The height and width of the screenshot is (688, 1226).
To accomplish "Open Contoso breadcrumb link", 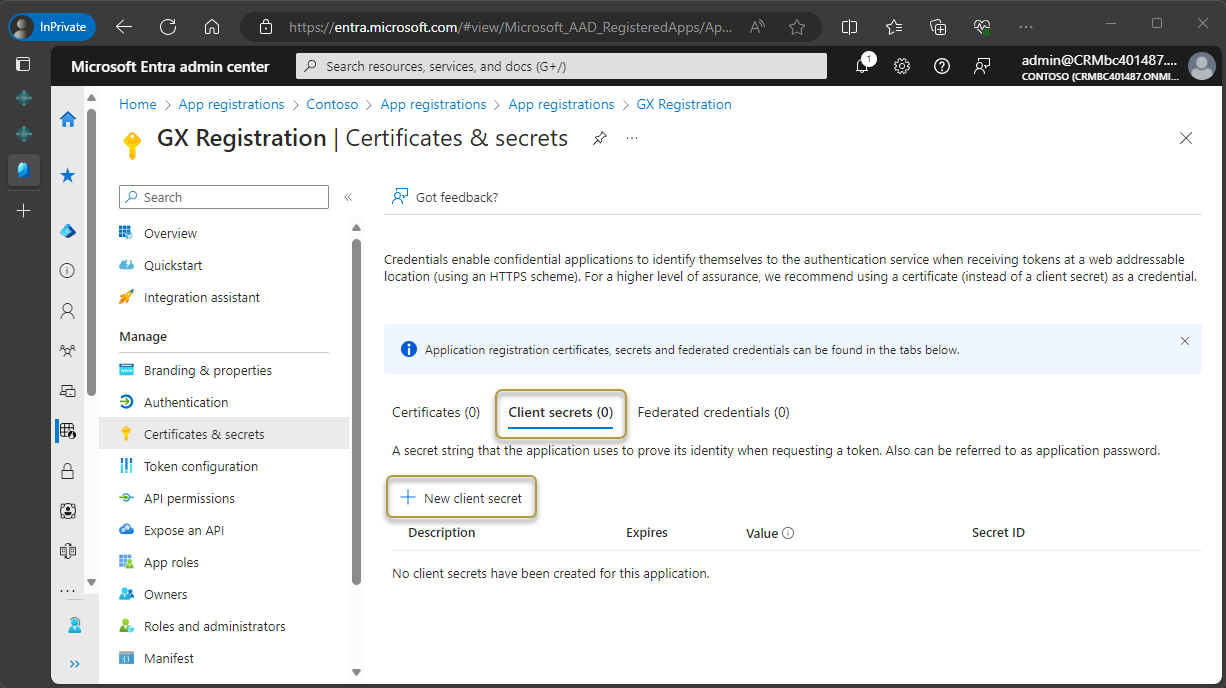I will [332, 104].
